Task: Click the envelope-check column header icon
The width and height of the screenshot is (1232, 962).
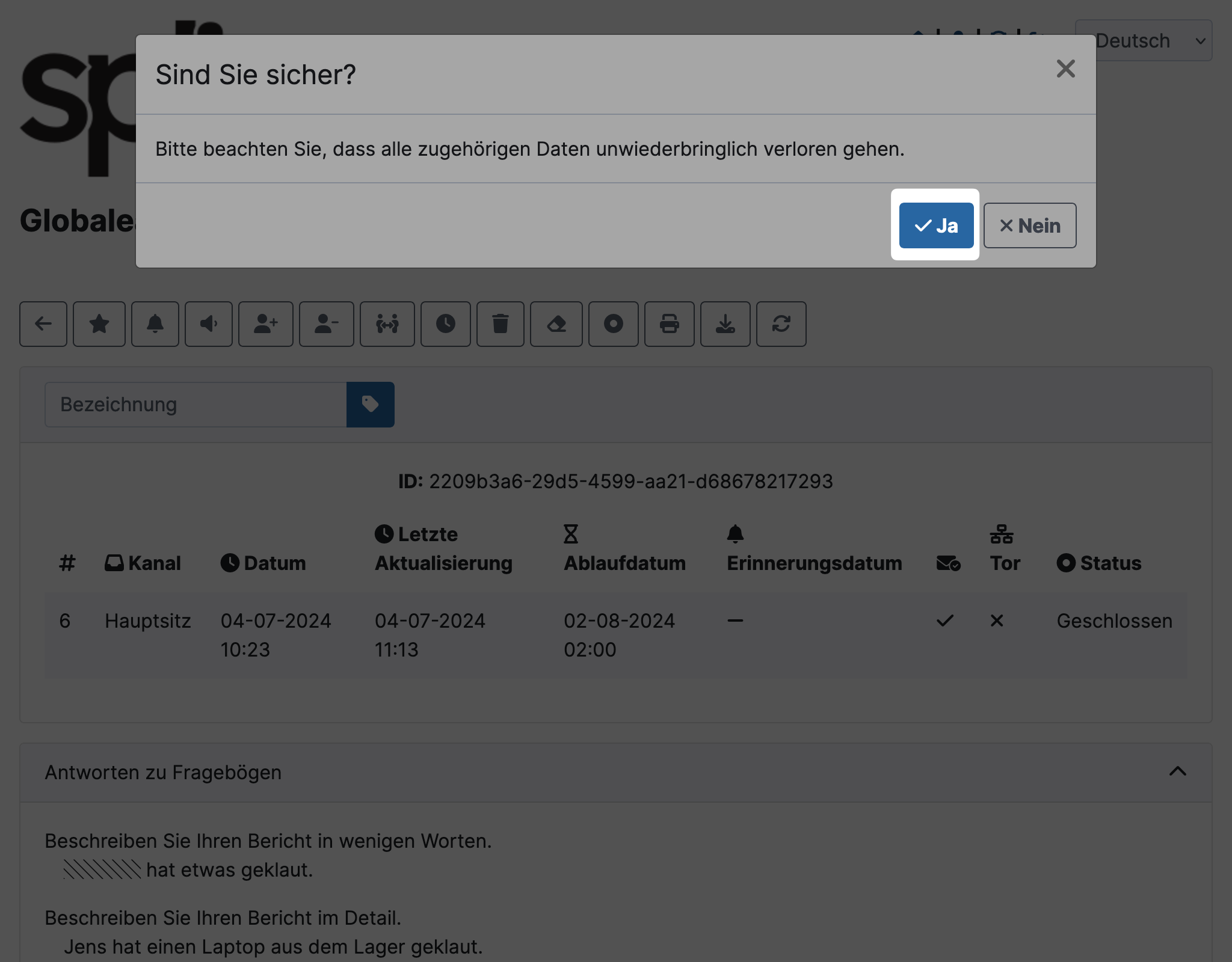Action: click(x=949, y=563)
